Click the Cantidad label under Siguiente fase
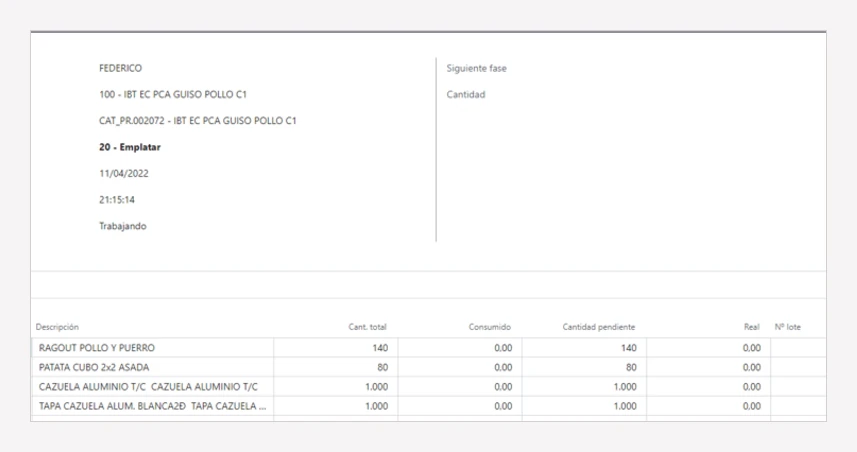The width and height of the screenshot is (857, 452). point(466,95)
